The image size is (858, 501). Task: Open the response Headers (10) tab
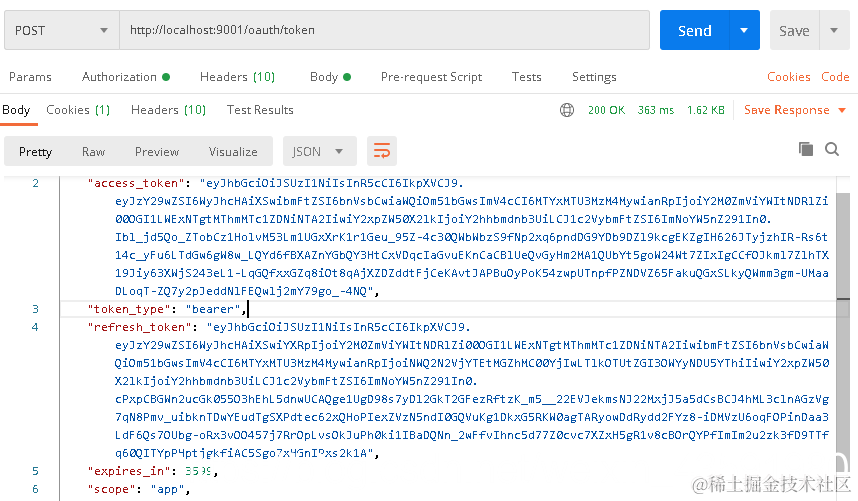tap(168, 110)
